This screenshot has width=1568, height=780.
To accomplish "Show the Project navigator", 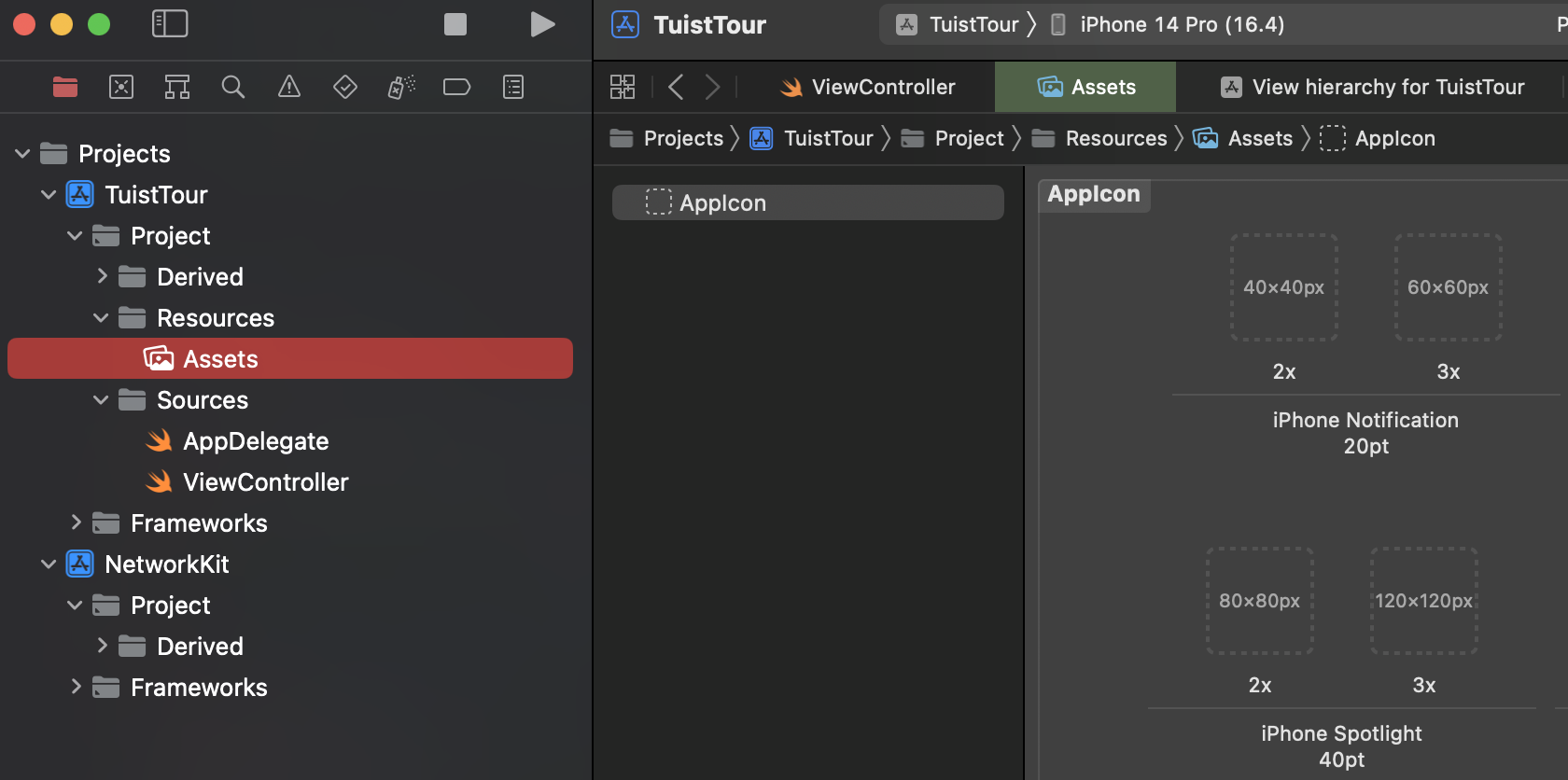I will pyautogui.click(x=65, y=87).
